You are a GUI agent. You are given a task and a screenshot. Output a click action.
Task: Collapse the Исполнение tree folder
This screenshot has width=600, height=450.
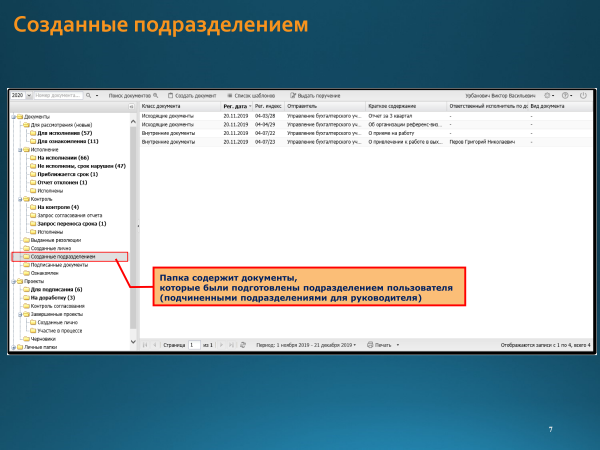point(13,149)
